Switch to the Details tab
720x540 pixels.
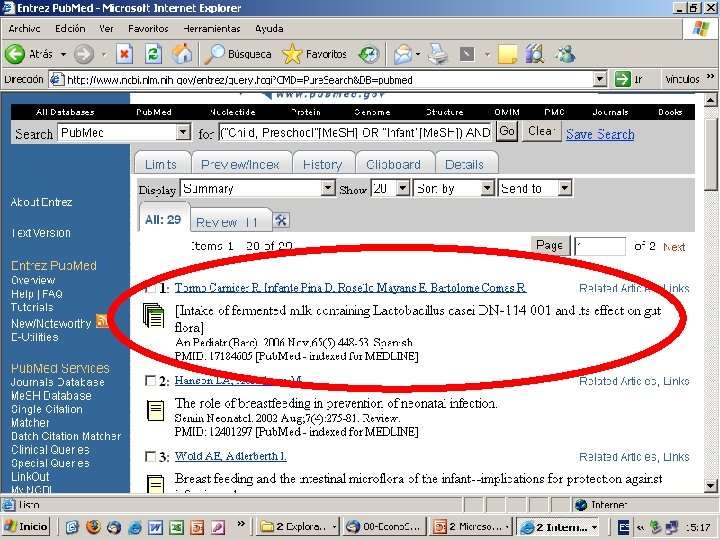point(464,164)
